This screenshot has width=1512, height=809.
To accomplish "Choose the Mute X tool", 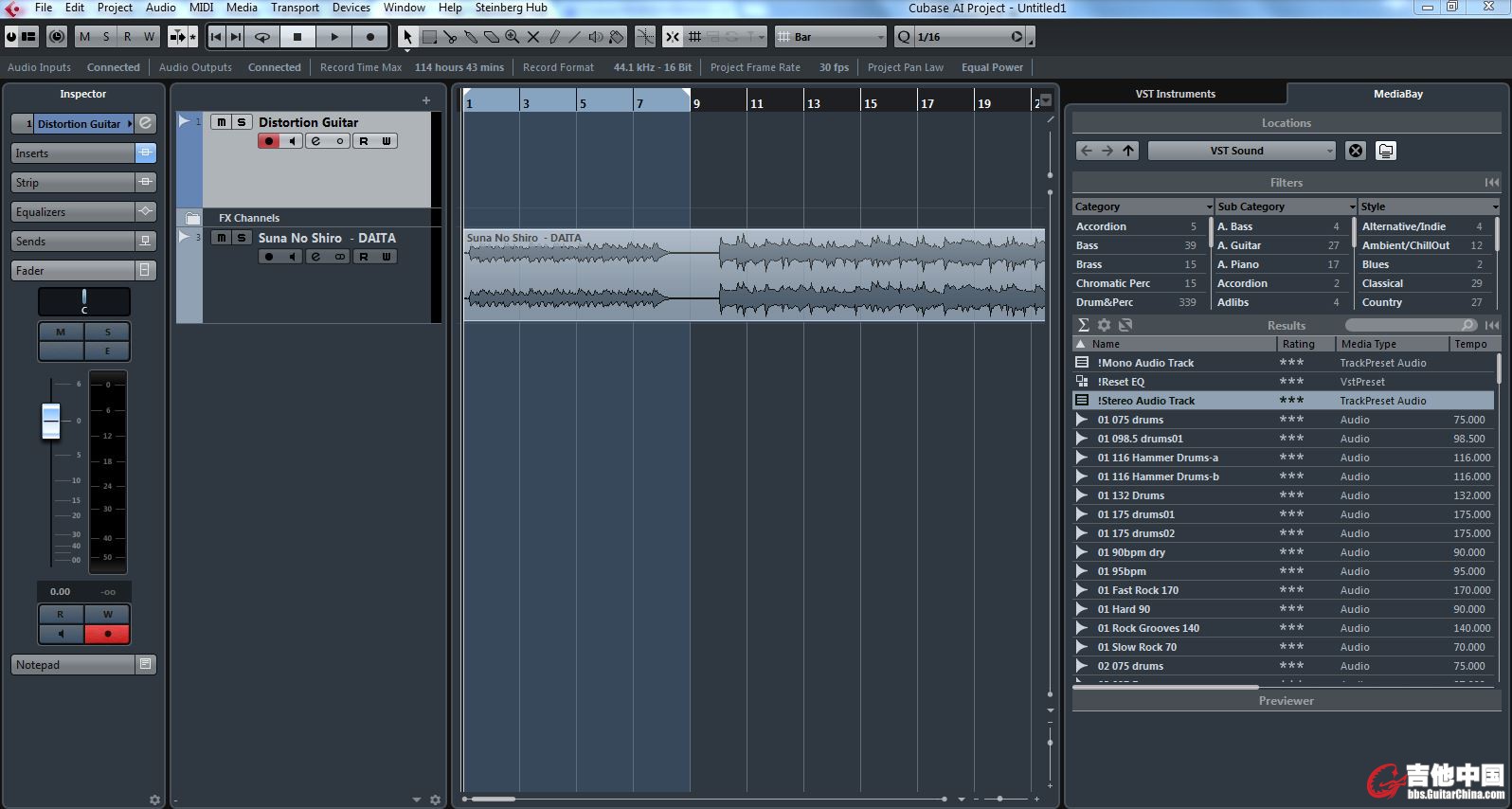I will coord(533,37).
